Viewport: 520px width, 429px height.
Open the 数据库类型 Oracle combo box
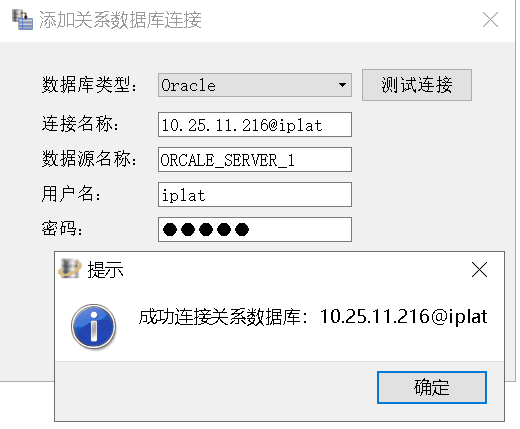255,85
